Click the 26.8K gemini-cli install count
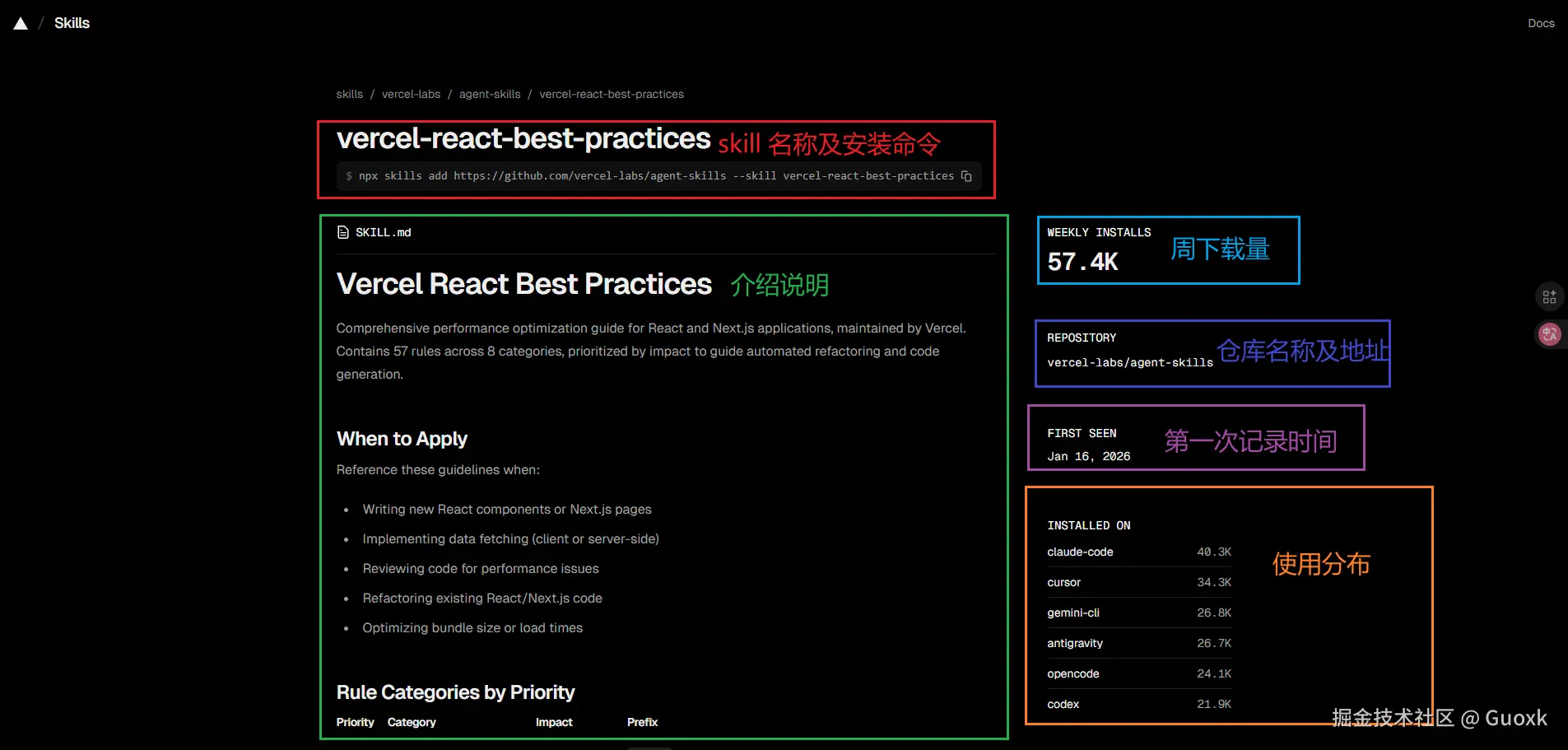Screen dimensions: 1568x750 pyautogui.click(x=1214, y=613)
